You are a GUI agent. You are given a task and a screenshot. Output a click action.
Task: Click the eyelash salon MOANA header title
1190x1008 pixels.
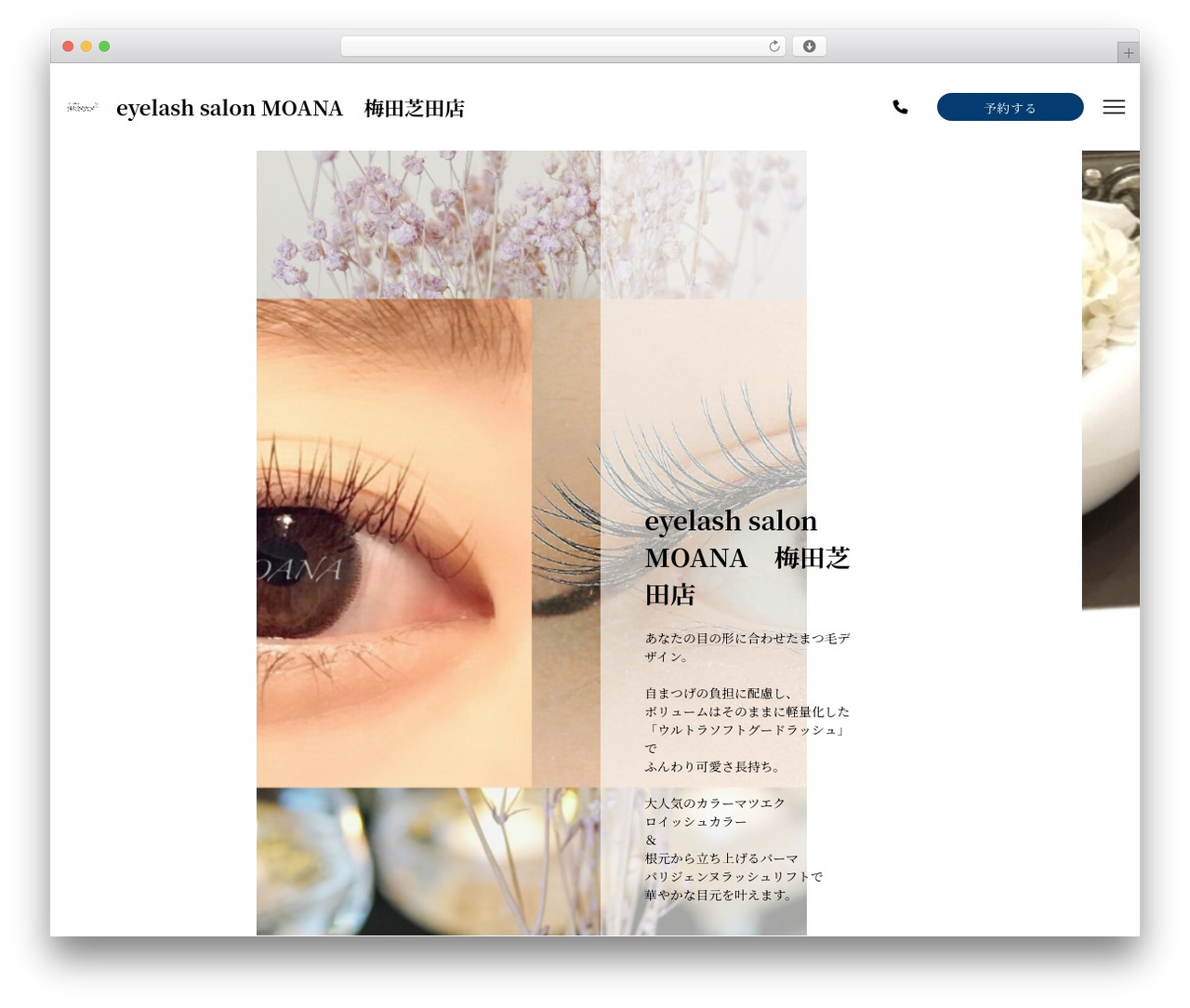click(x=290, y=108)
